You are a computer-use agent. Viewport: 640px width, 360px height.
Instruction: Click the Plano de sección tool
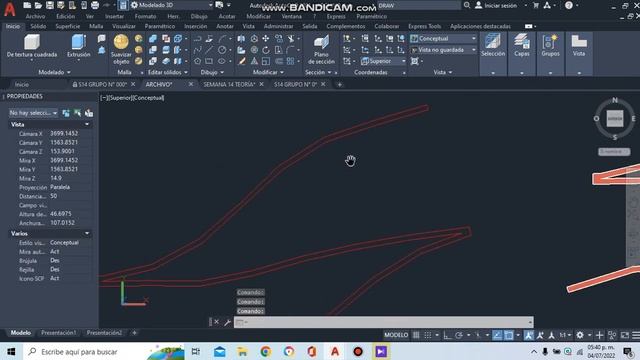point(321,49)
